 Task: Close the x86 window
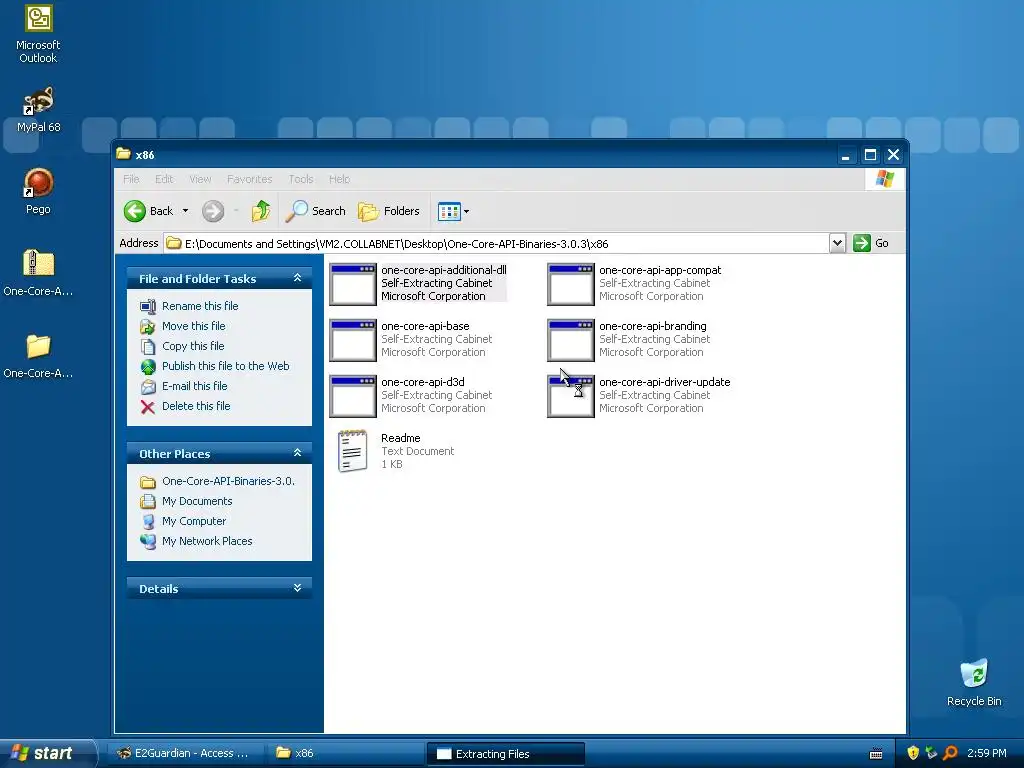[893, 155]
